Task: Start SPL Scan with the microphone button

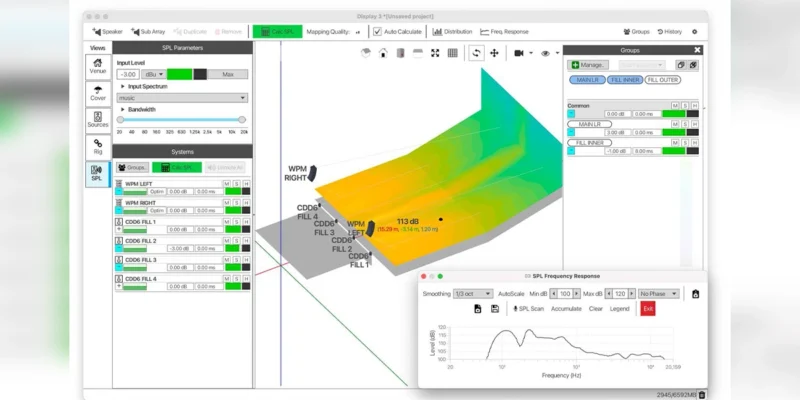Action: pyautogui.click(x=528, y=309)
